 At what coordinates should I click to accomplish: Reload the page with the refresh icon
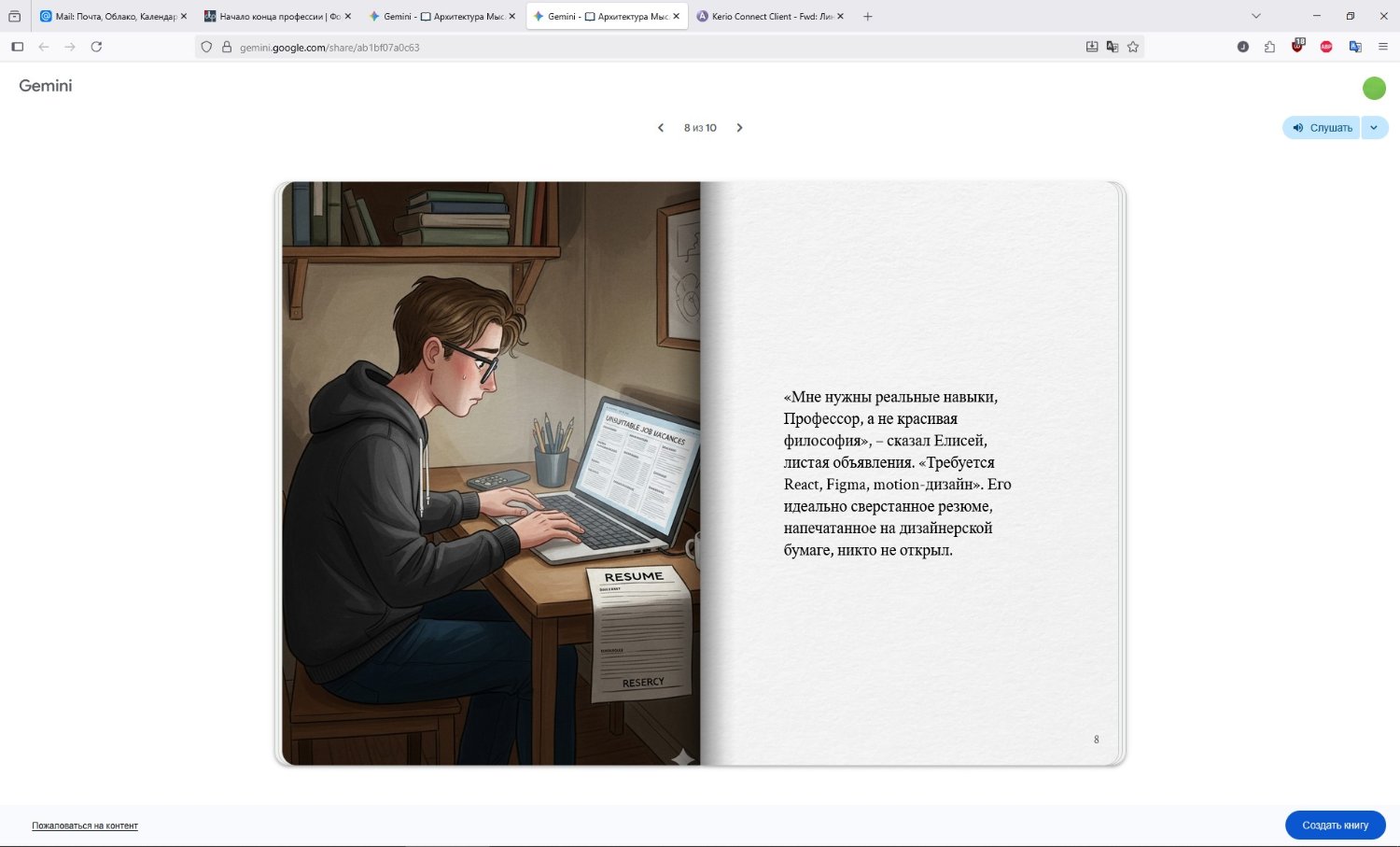(x=96, y=47)
